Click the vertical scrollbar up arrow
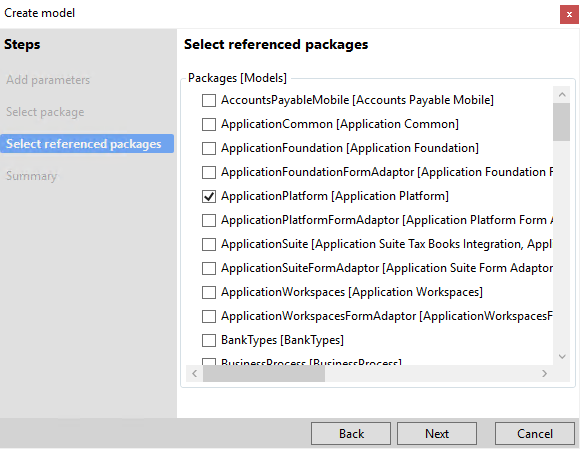This screenshot has height=449, width=580. pos(562,95)
